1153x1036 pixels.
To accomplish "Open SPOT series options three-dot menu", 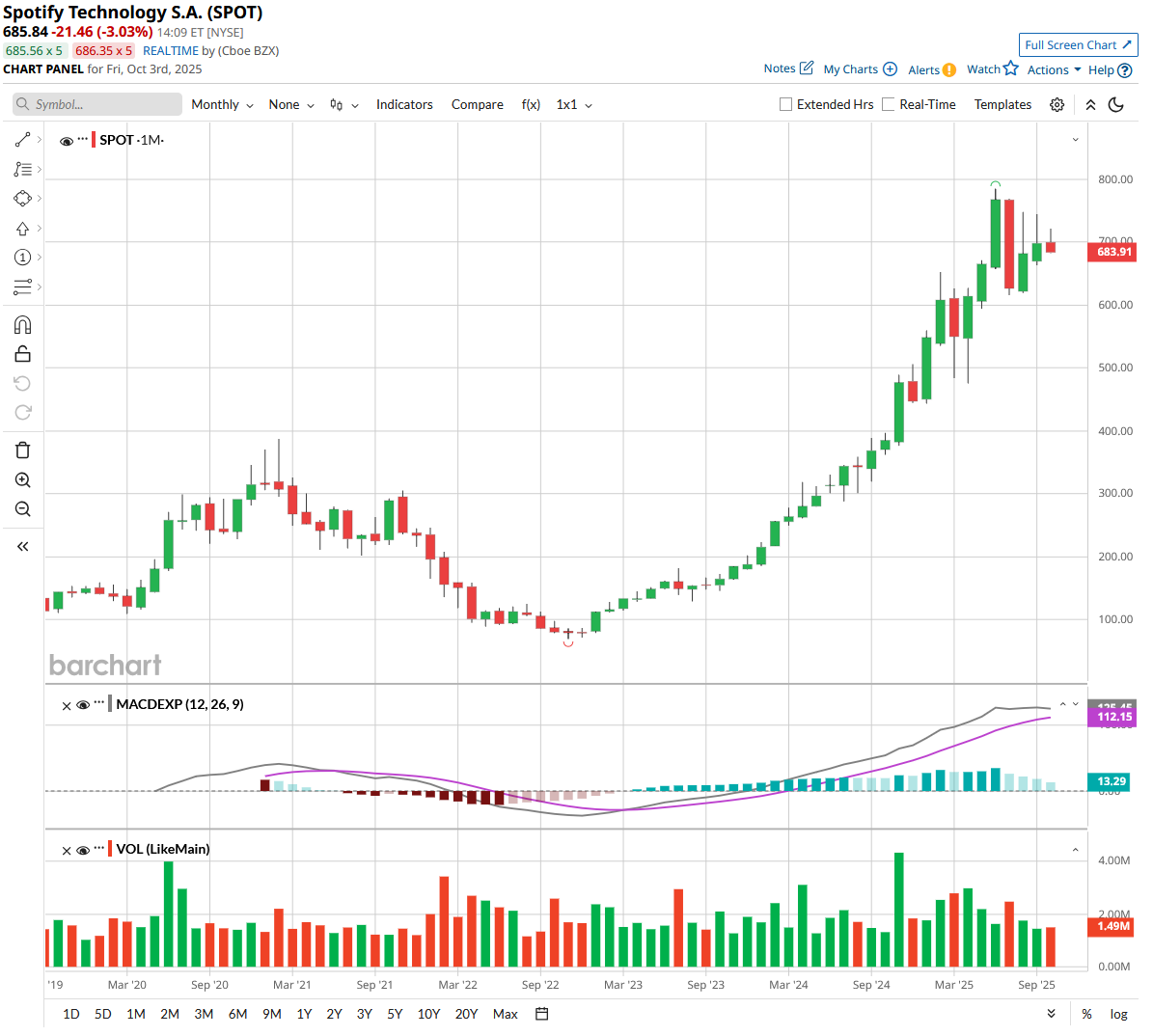I will pos(82,139).
